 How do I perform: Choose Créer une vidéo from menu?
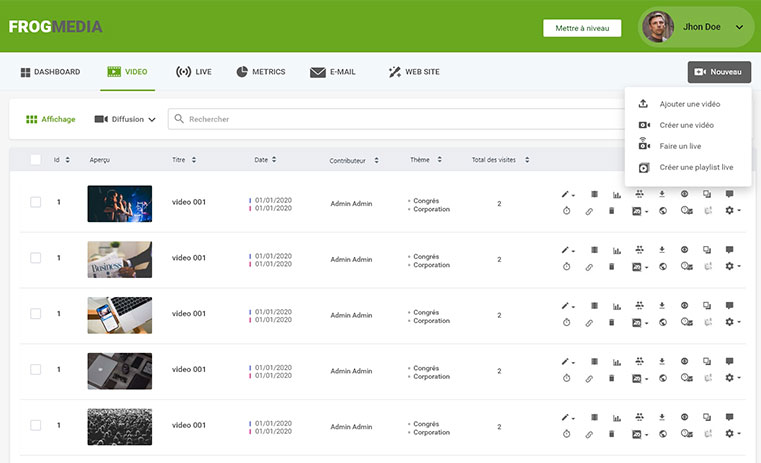(688, 125)
